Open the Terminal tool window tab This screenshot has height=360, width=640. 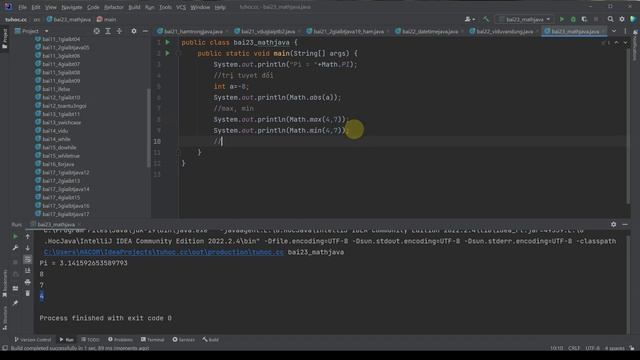click(152, 340)
